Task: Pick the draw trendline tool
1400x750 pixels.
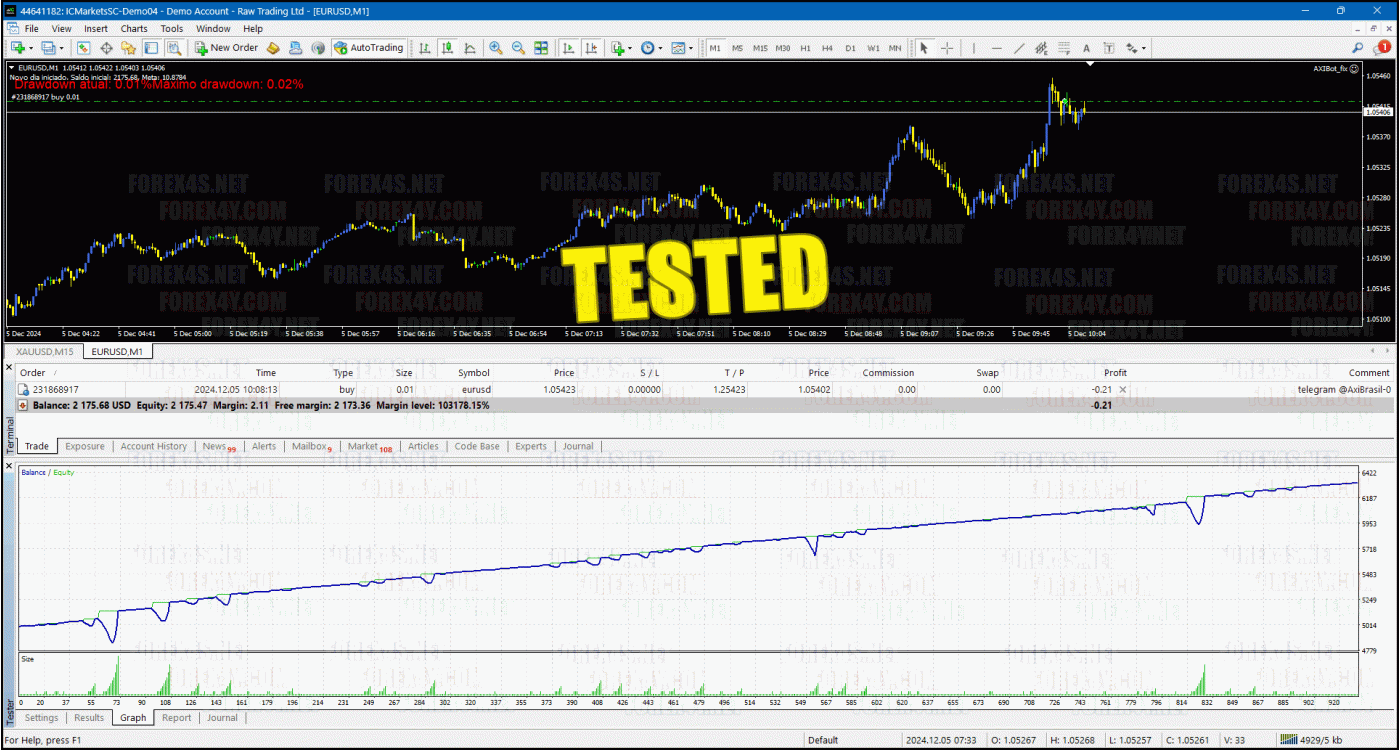Action: pos(1019,48)
